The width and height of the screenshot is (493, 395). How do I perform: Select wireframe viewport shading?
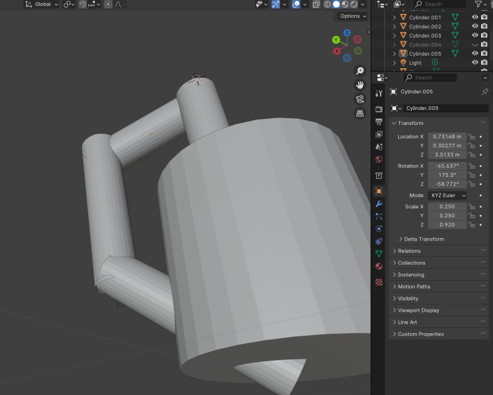pyautogui.click(x=327, y=4)
